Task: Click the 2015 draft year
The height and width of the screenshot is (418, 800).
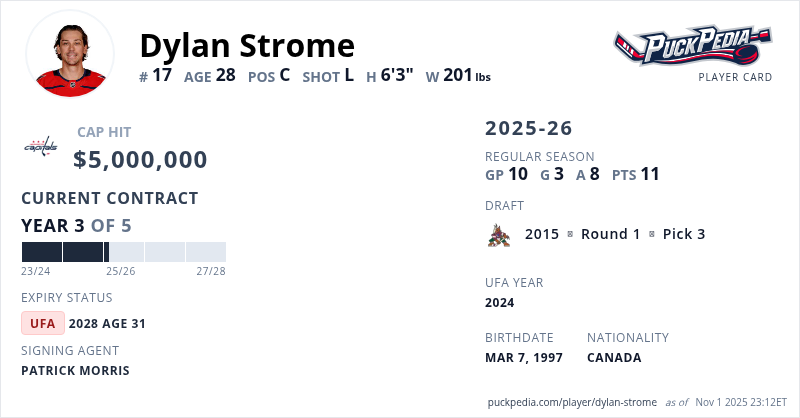Action: tap(541, 234)
